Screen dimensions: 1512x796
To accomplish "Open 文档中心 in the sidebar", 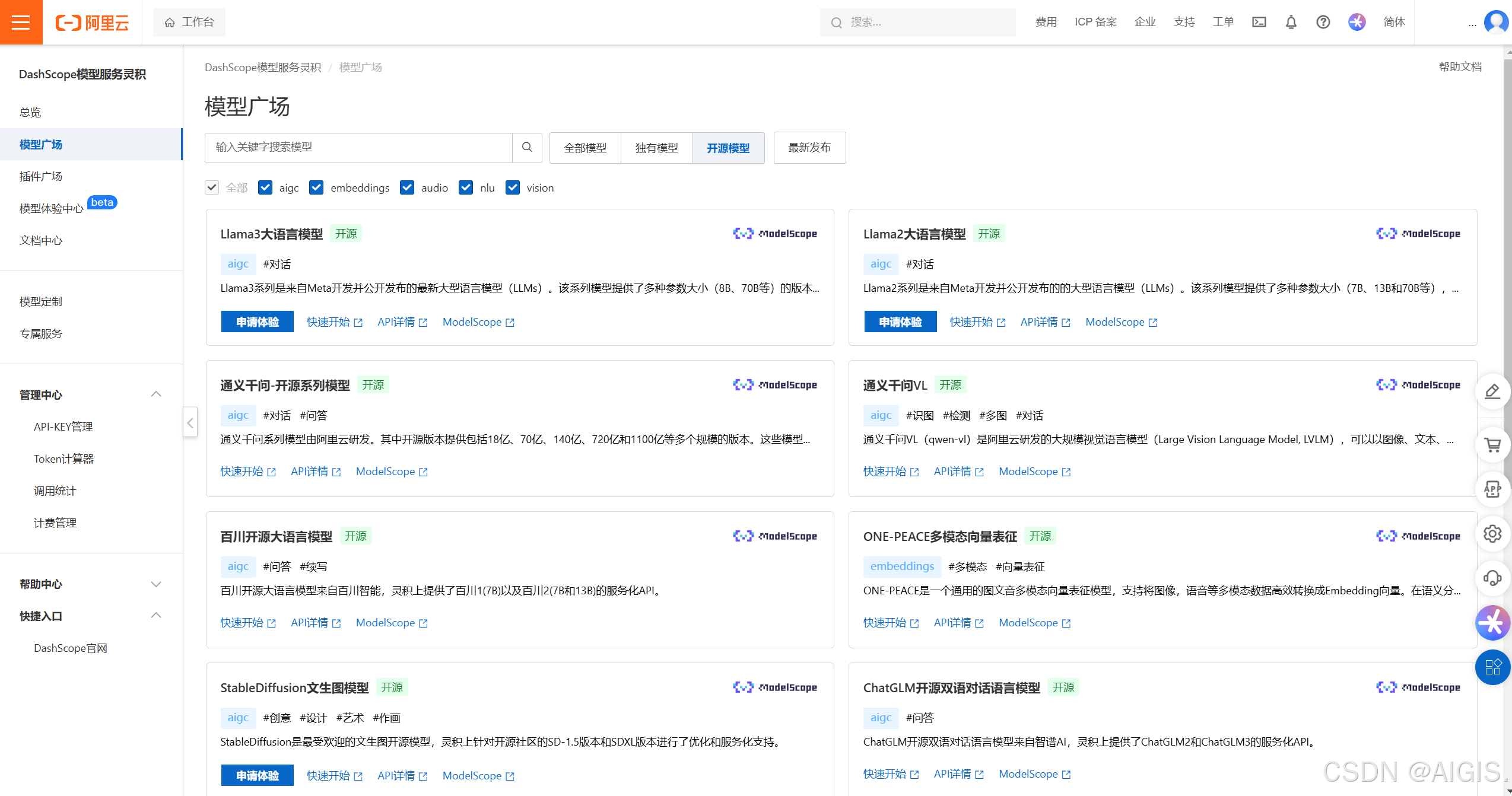I will point(40,240).
